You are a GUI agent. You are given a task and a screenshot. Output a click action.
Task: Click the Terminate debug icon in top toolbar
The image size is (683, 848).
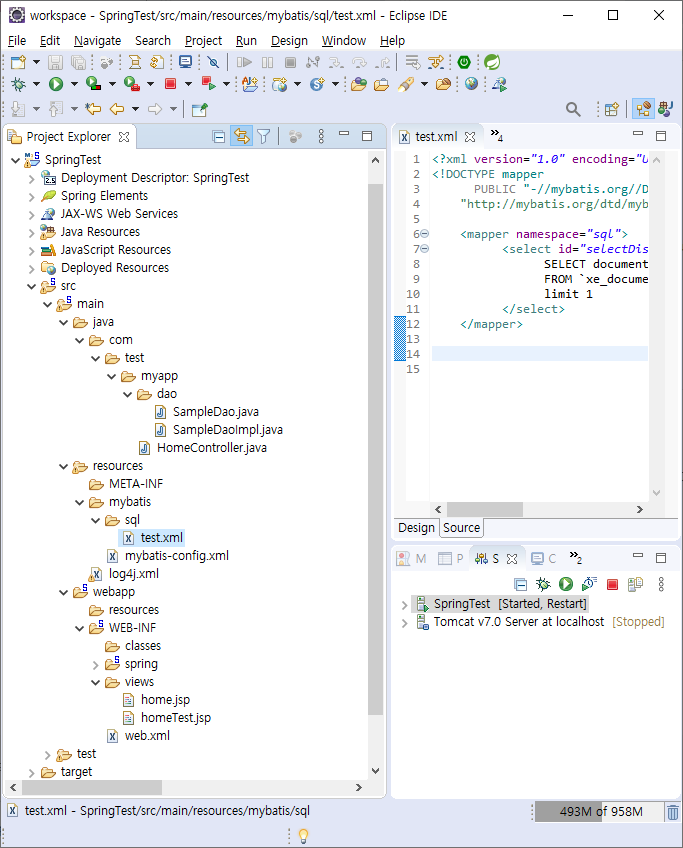tap(290, 62)
